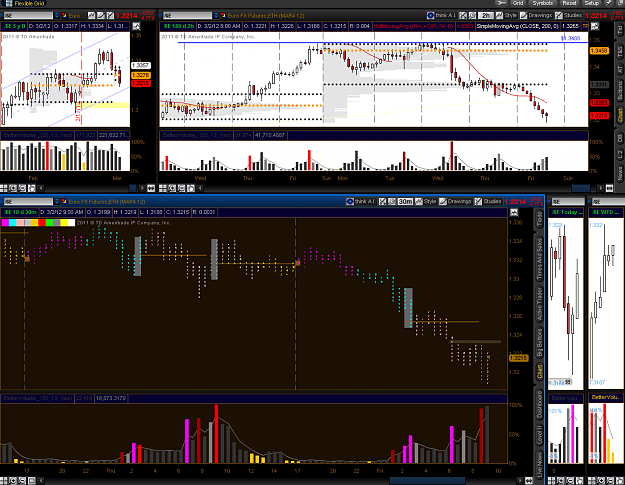Screen dimensions: 625x485
Task: Select the AT side tab beside the 2h chart
Action: (620, 69)
